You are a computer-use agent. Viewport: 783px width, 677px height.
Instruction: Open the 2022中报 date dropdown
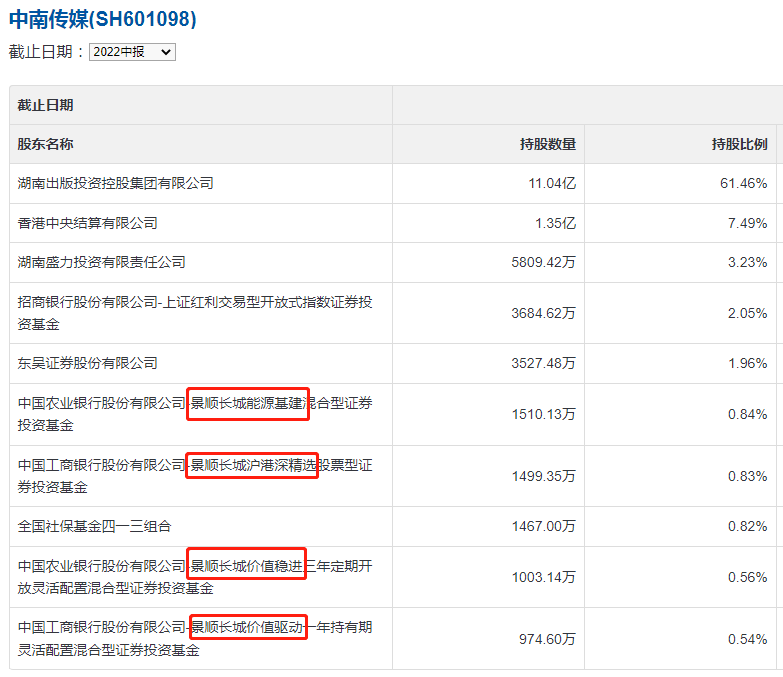click(132, 52)
